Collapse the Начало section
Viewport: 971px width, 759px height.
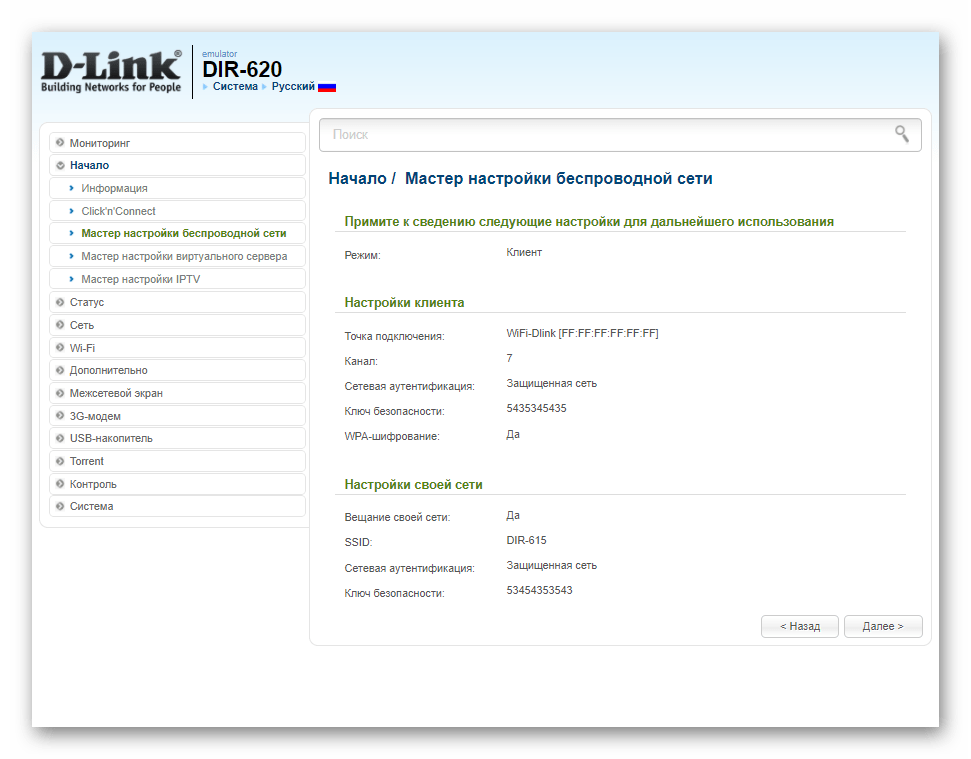pyautogui.click(x=89, y=165)
